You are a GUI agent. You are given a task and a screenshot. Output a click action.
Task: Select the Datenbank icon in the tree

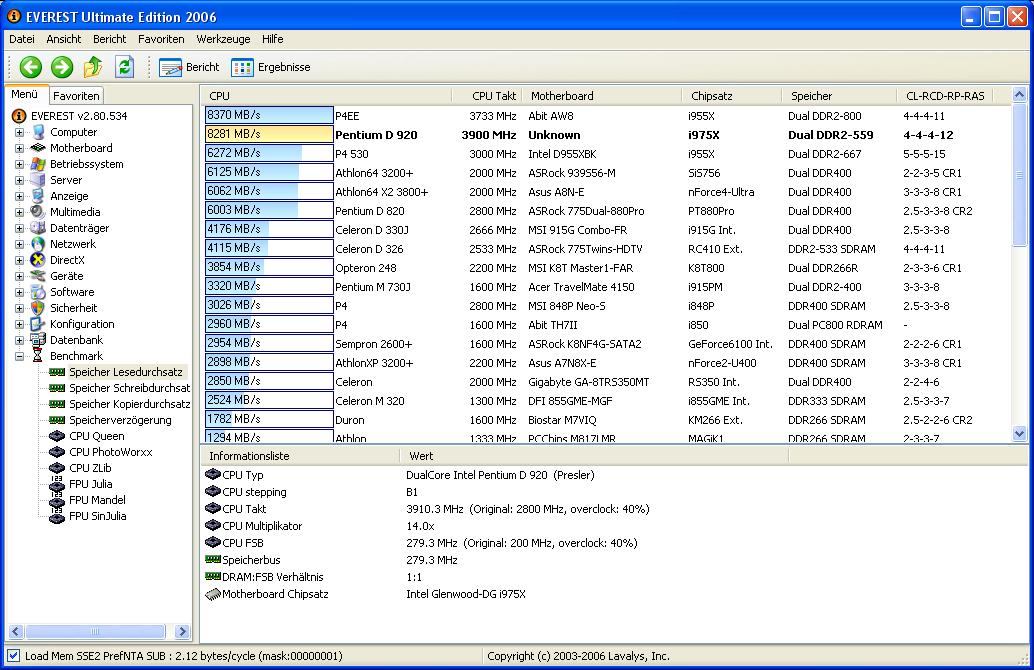coord(38,340)
